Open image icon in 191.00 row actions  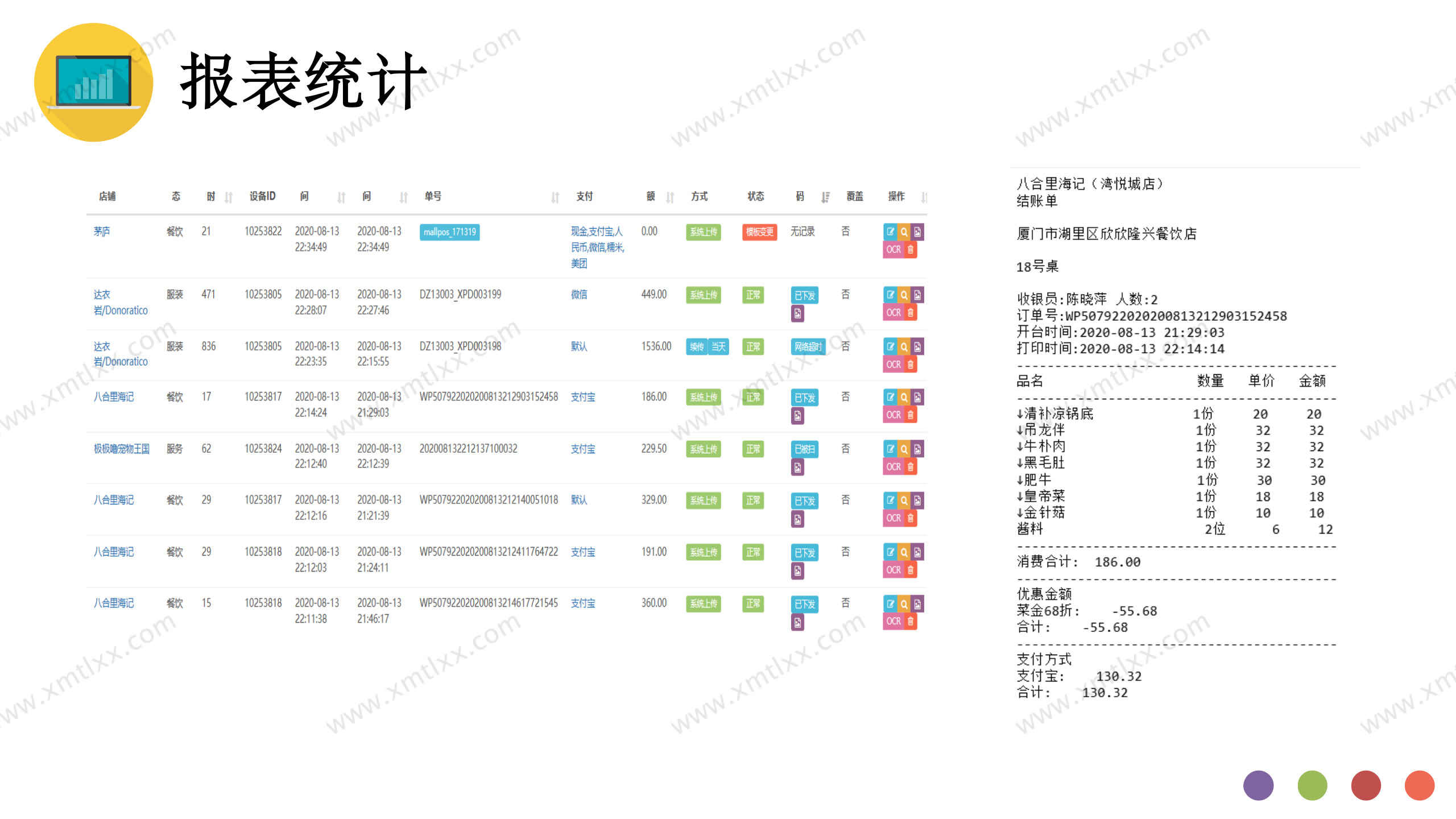coord(917,552)
